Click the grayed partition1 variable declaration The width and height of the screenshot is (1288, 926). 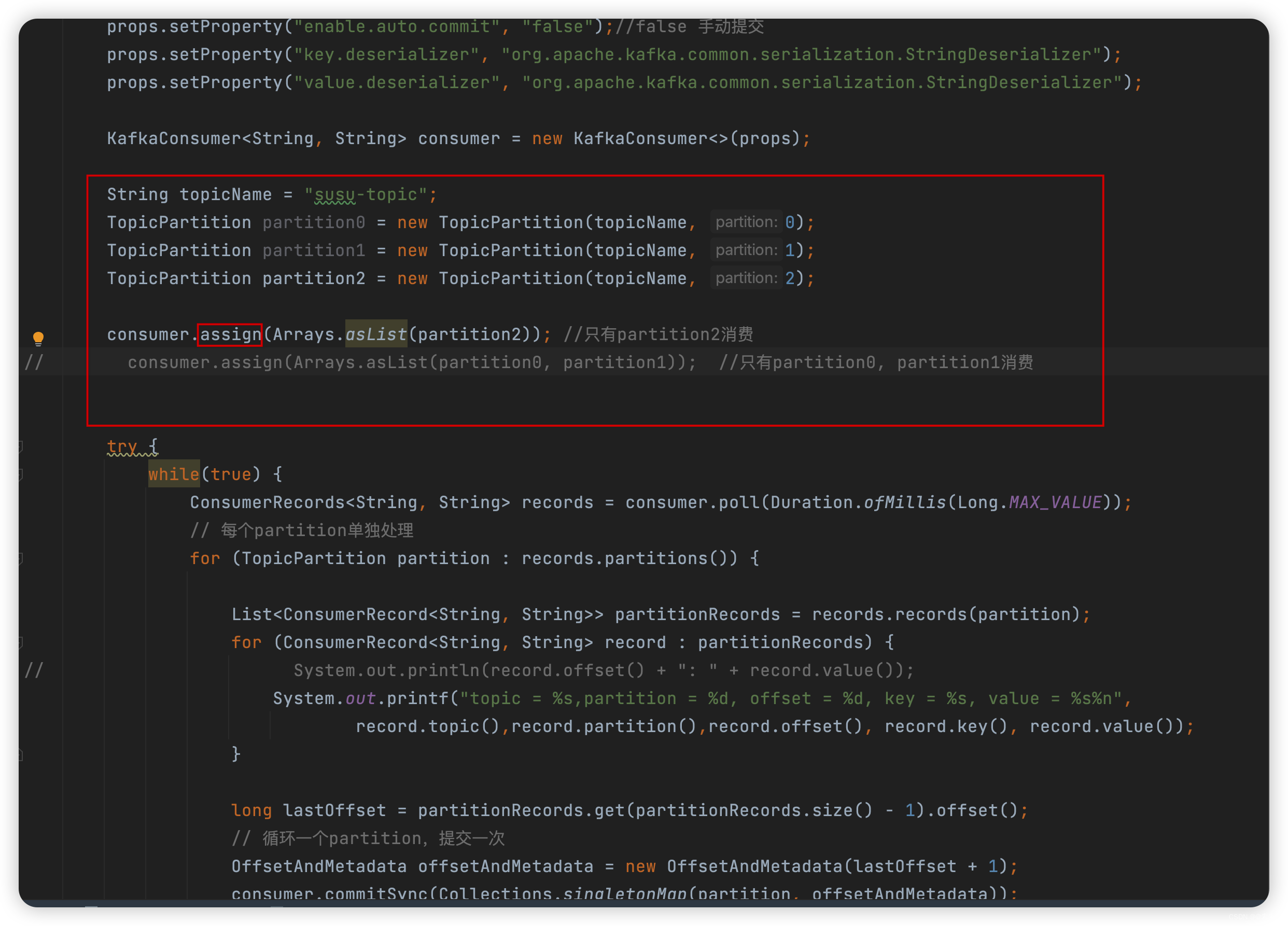(x=314, y=250)
